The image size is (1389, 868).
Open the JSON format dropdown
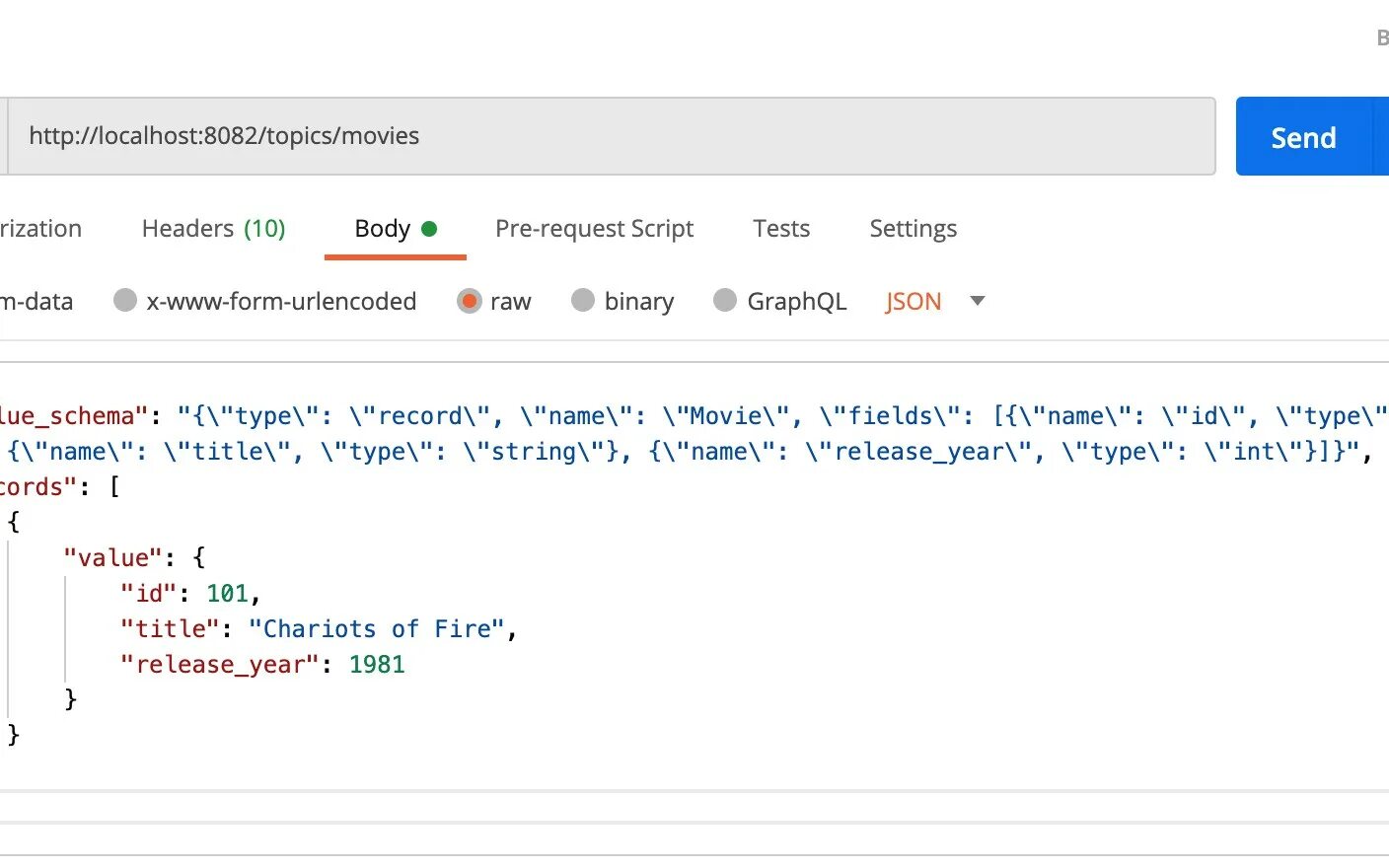[x=914, y=302]
